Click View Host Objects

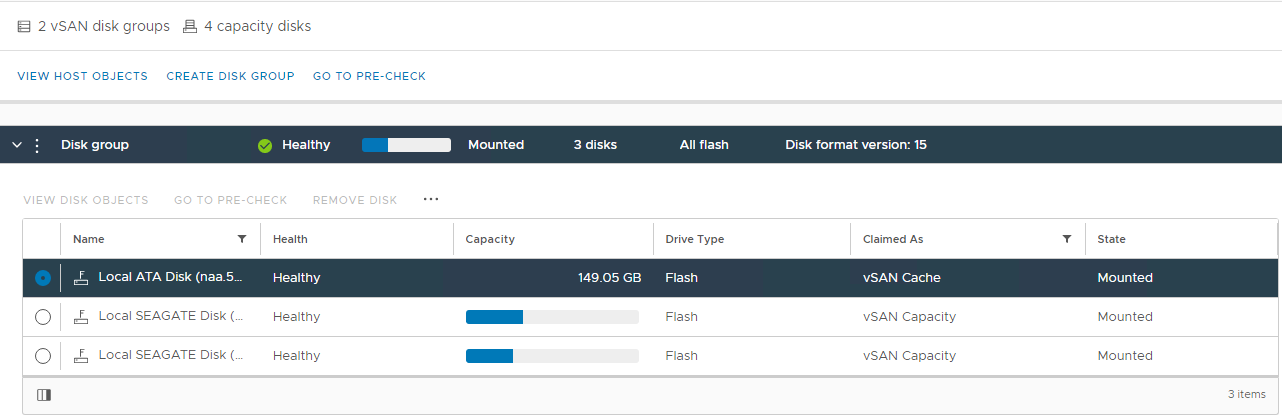[82, 76]
